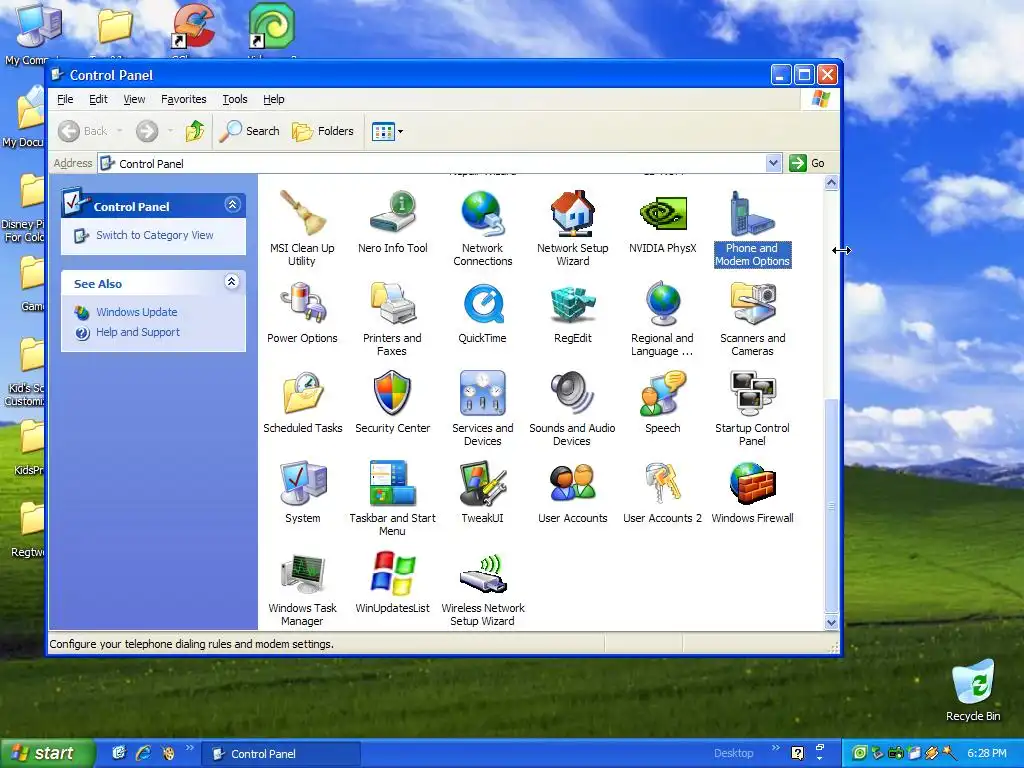1024x768 pixels.
Task: Open the File menu
Action: pyautogui.click(x=65, y=99)
